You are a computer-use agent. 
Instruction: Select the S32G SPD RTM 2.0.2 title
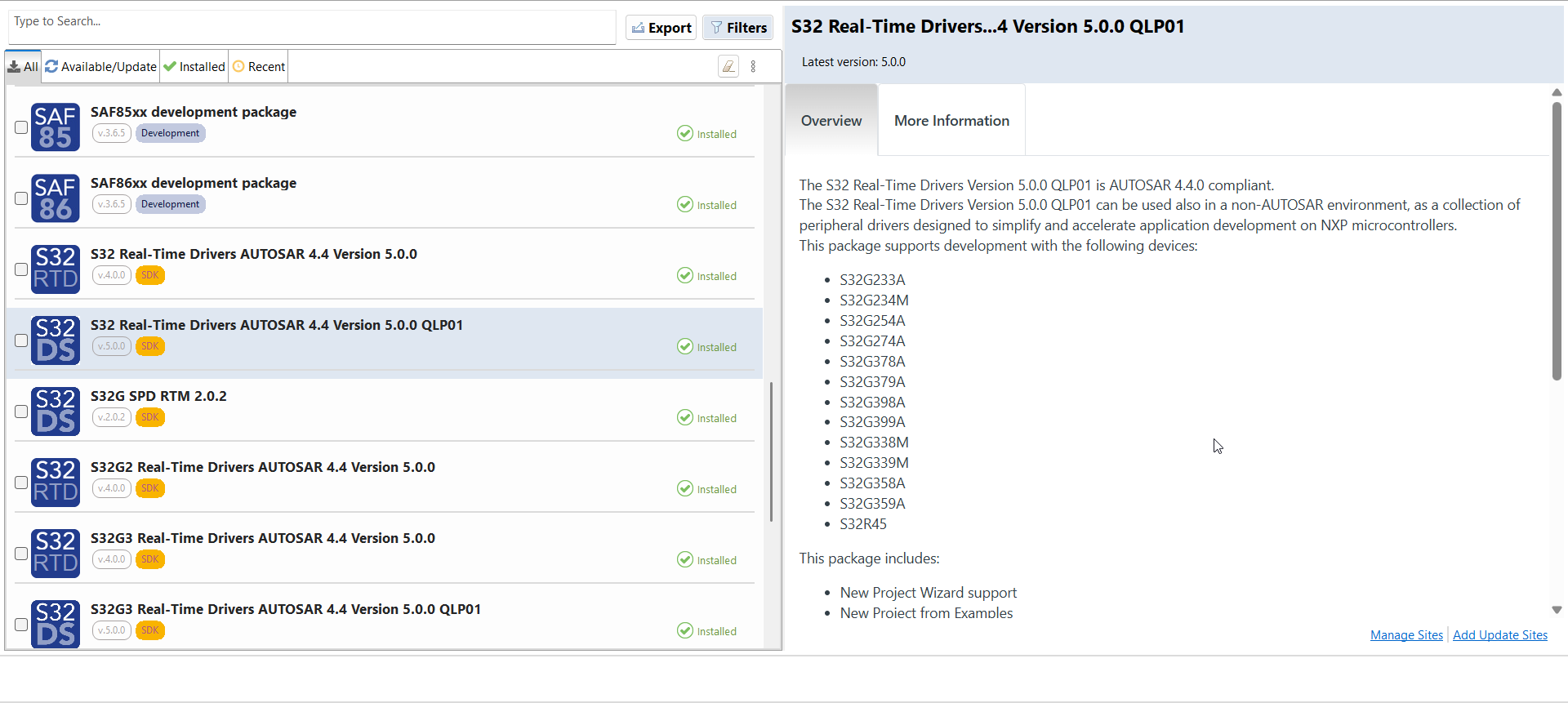[x=158, y=396]
